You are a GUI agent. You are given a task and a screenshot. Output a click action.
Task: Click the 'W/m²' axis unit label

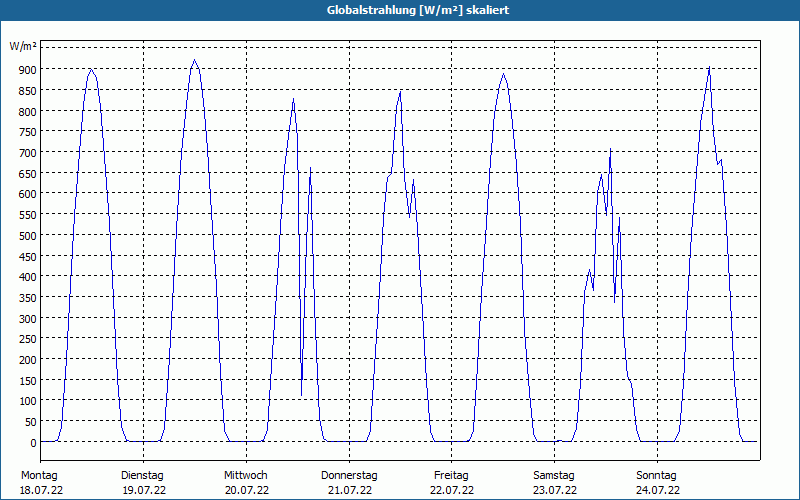[x=23, y=46]
